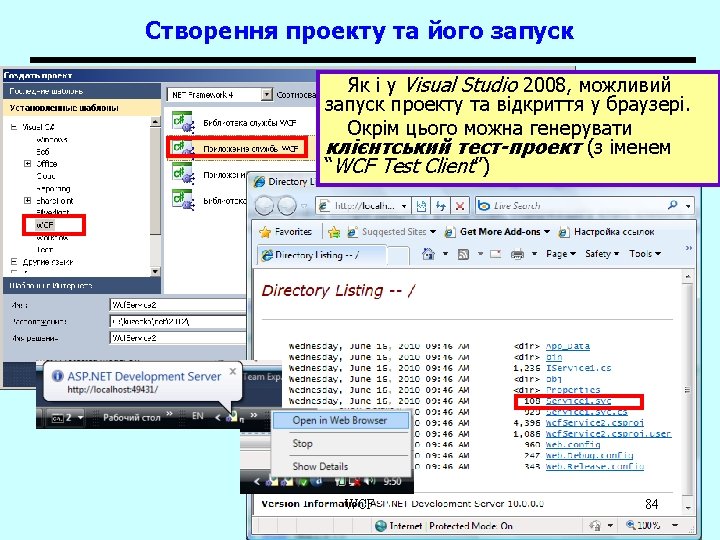Click the browser Back button
Viewport: 720px width, 540px height.
coord(264,206)
